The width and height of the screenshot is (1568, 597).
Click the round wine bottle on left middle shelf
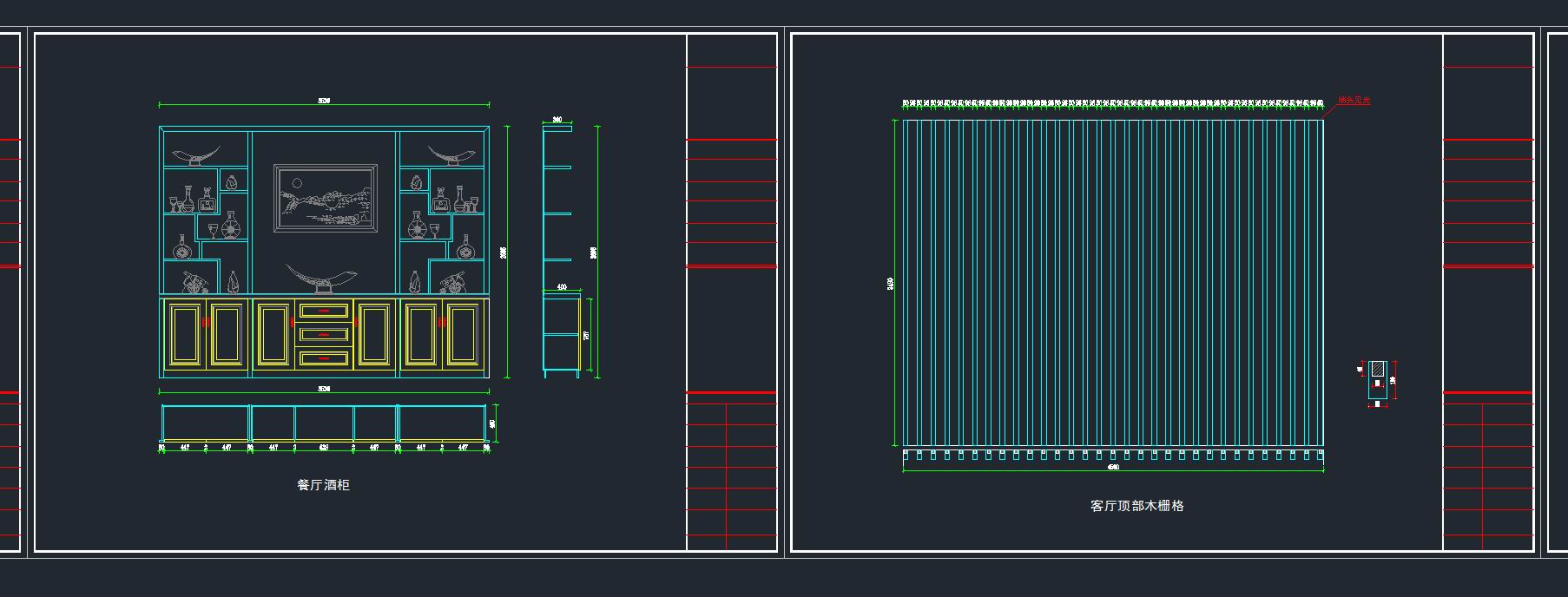(x=231, y=227)
